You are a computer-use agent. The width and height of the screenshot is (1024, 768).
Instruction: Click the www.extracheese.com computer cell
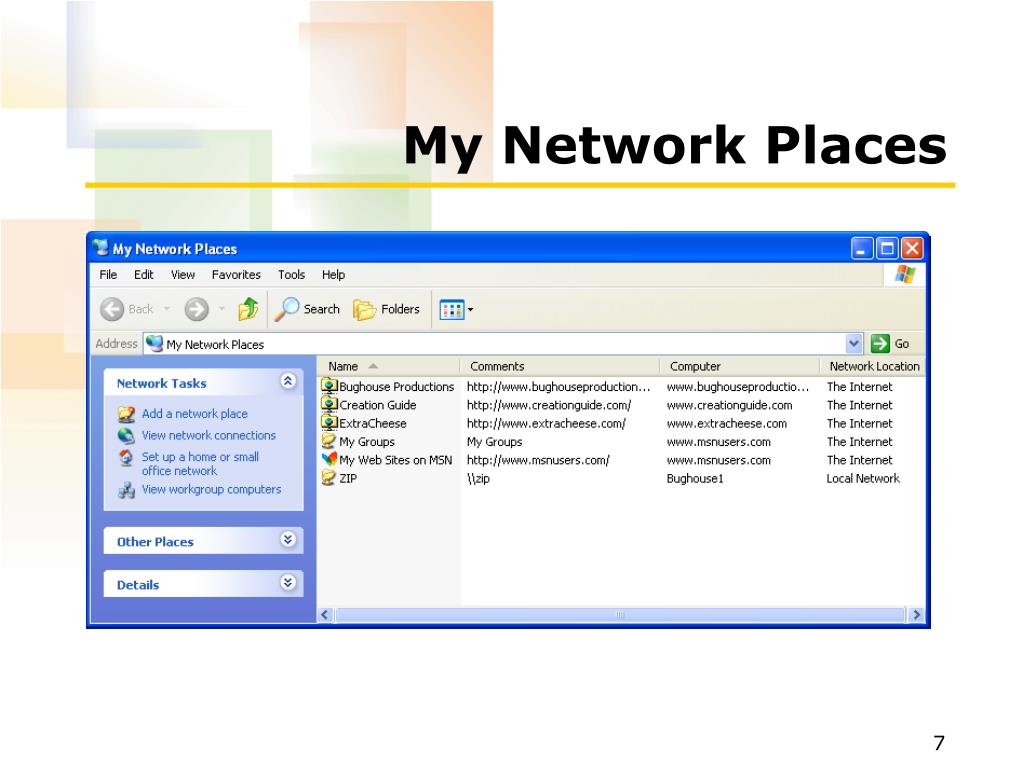[x=726, y=423]
